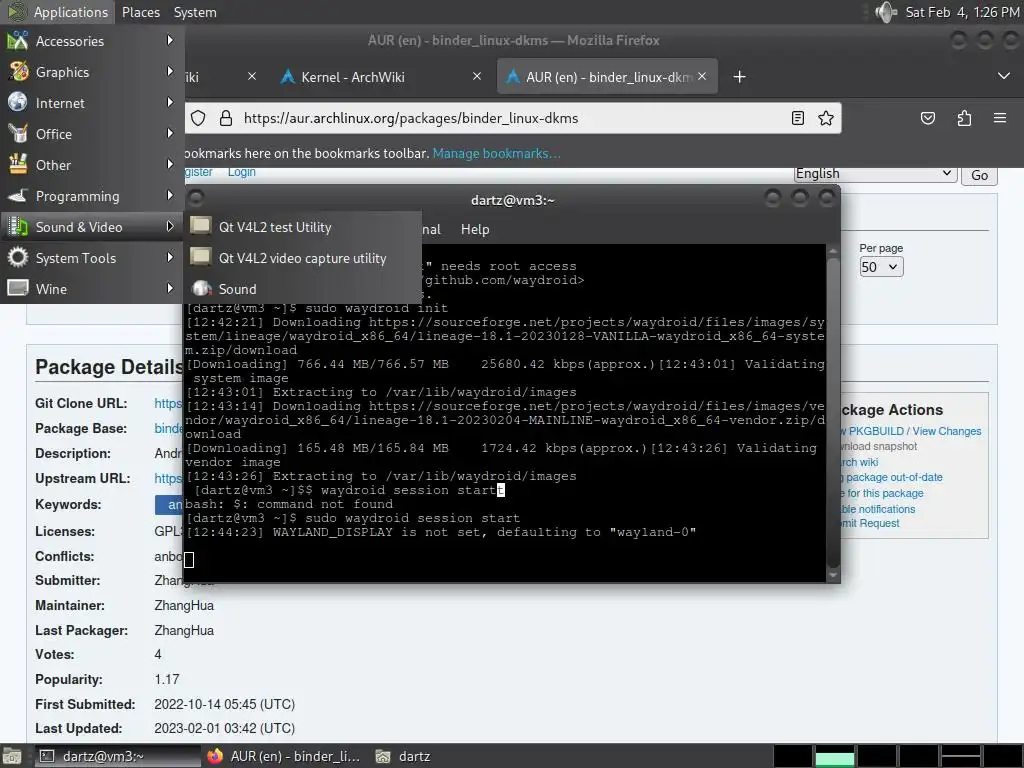Click the Accessories category icon

[x=18, y=40]
